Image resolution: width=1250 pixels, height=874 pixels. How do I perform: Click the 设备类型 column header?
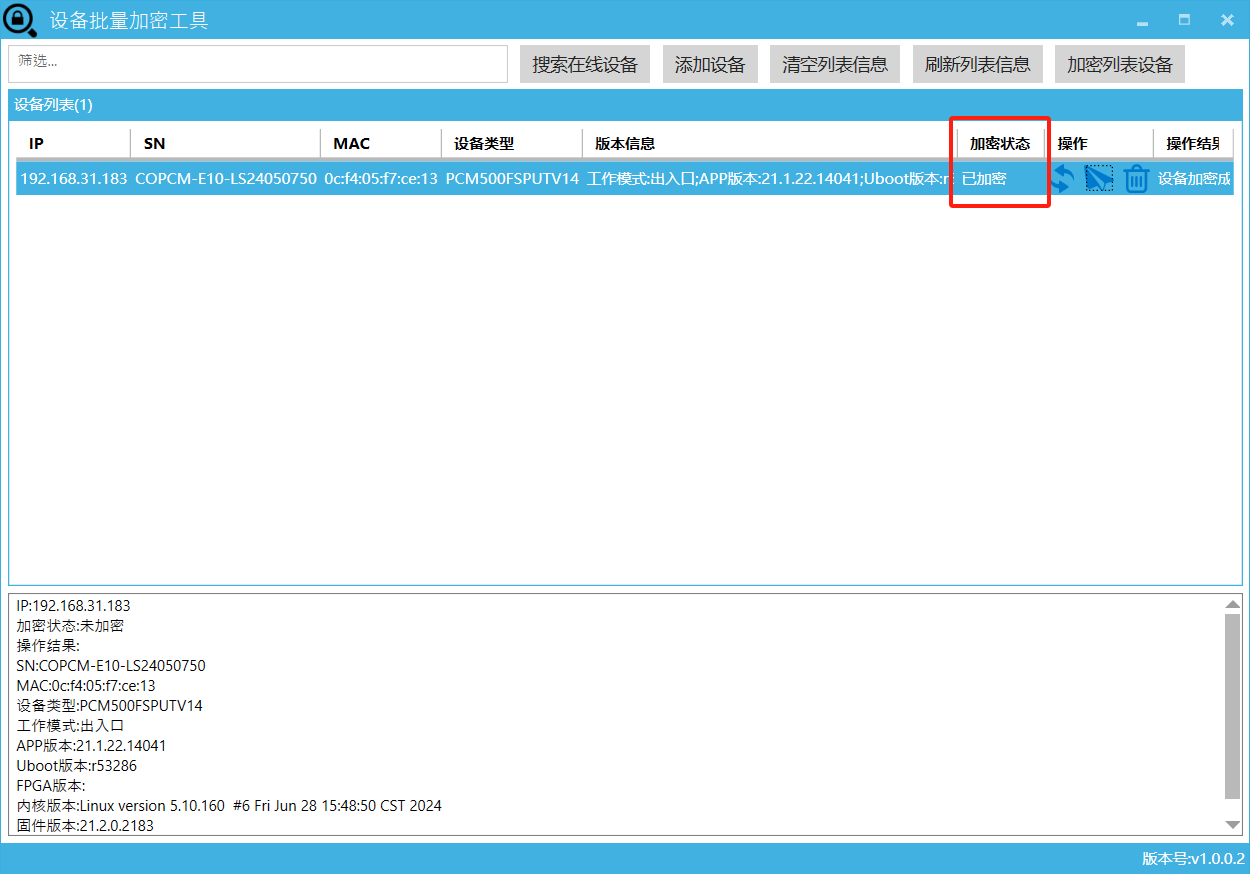512,144
